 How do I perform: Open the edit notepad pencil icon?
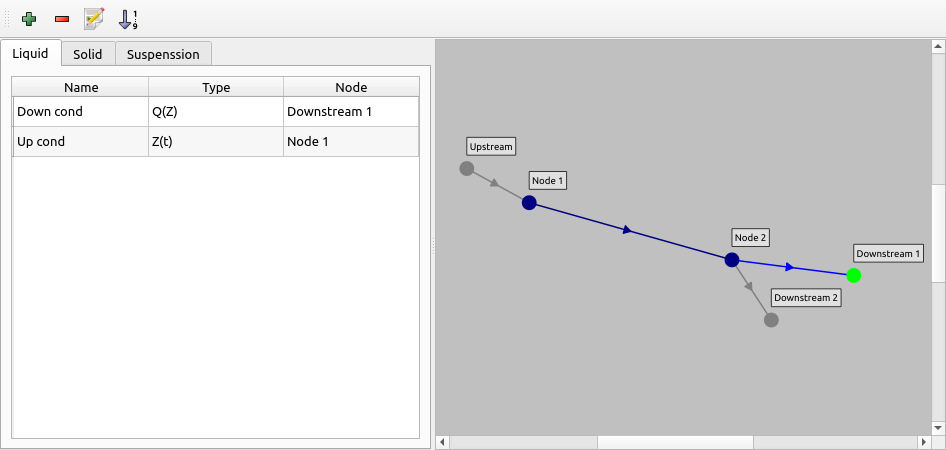coord(94,18)
